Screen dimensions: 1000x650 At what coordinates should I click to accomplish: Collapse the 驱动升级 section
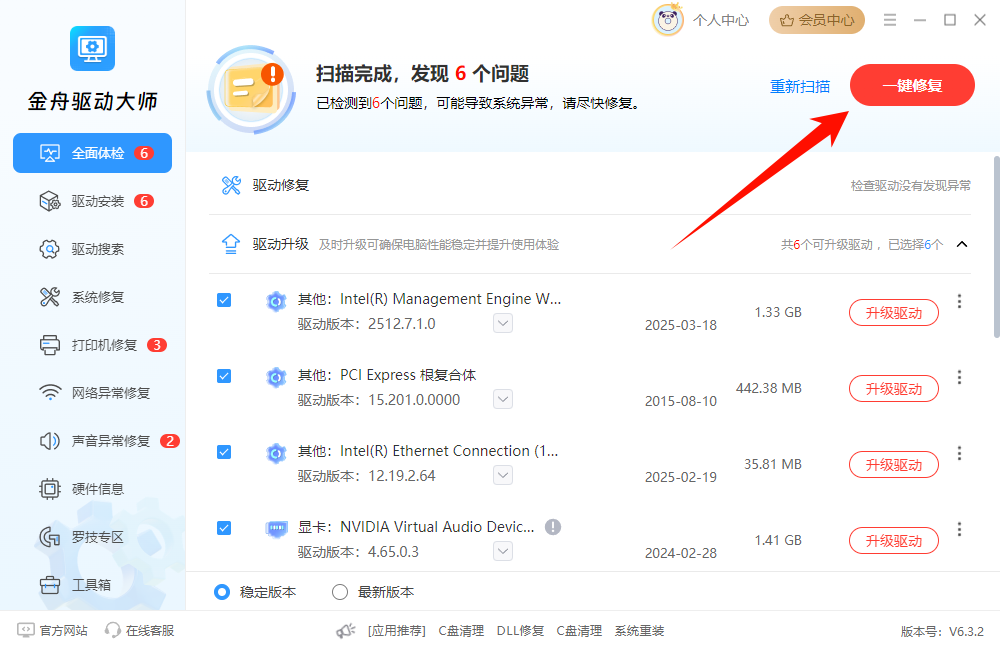pos(962,244)
